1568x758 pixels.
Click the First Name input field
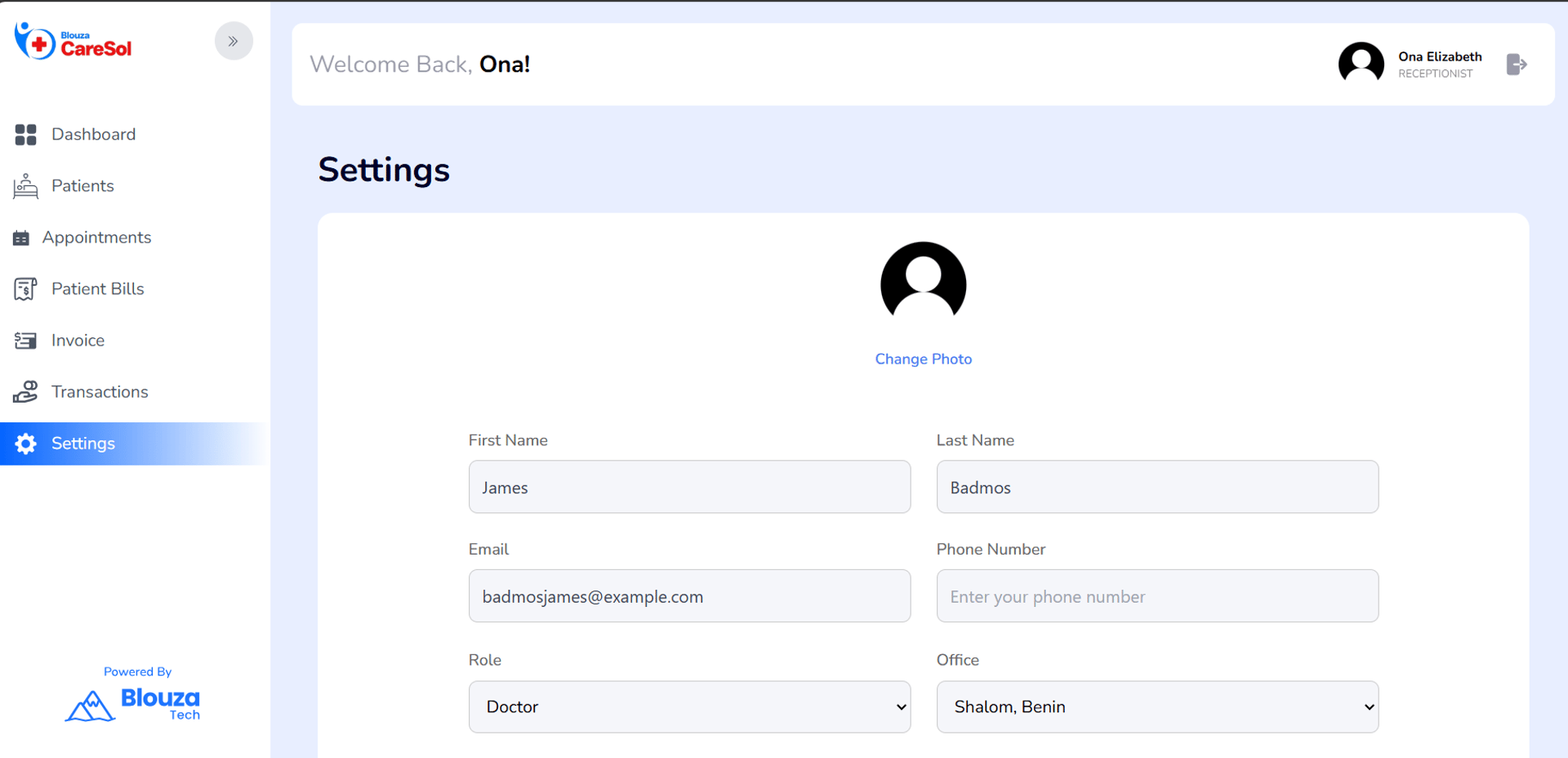click(x=689, y=487)
